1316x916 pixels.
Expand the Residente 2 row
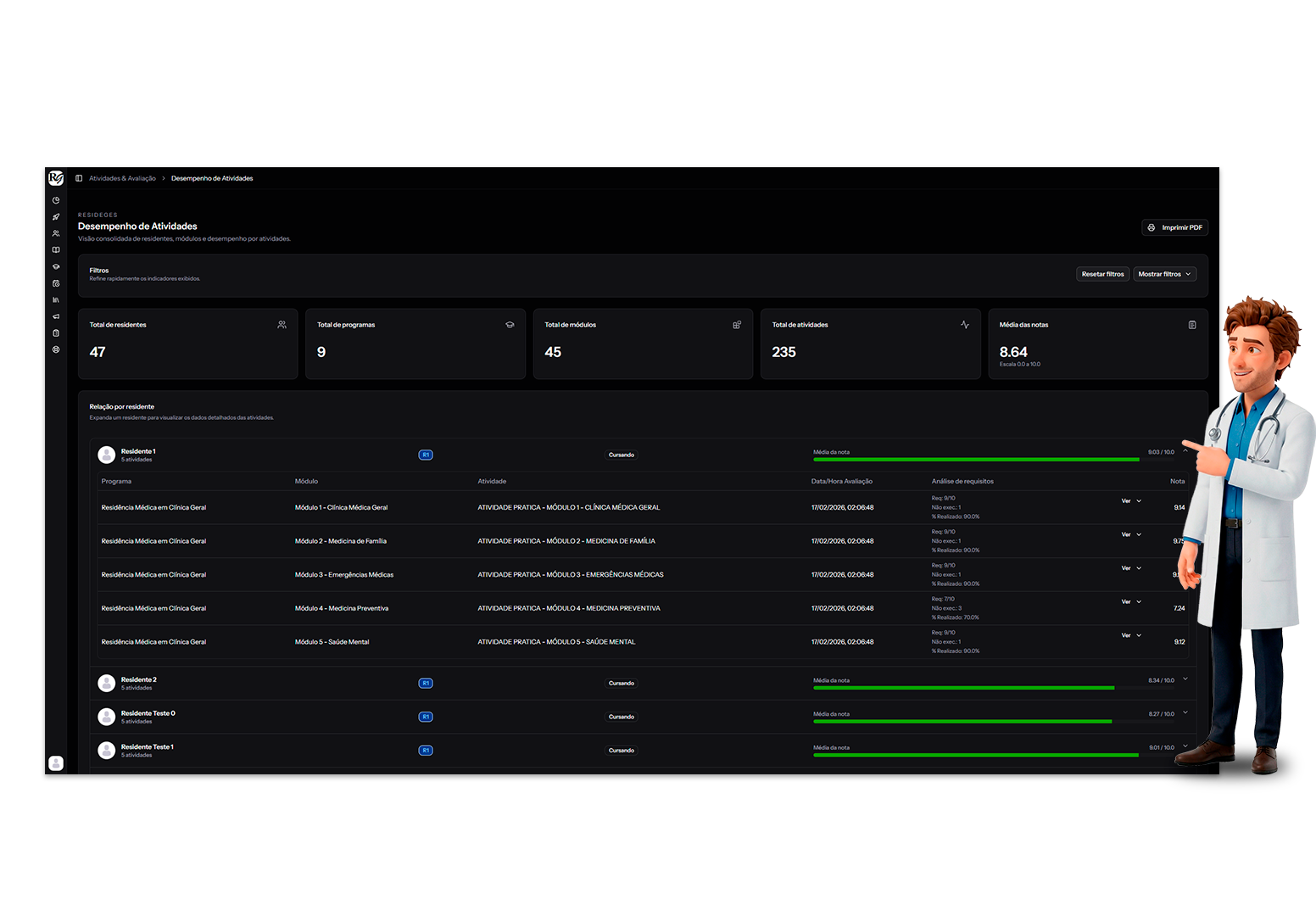pyautogui.click(x=1185, y=679)
